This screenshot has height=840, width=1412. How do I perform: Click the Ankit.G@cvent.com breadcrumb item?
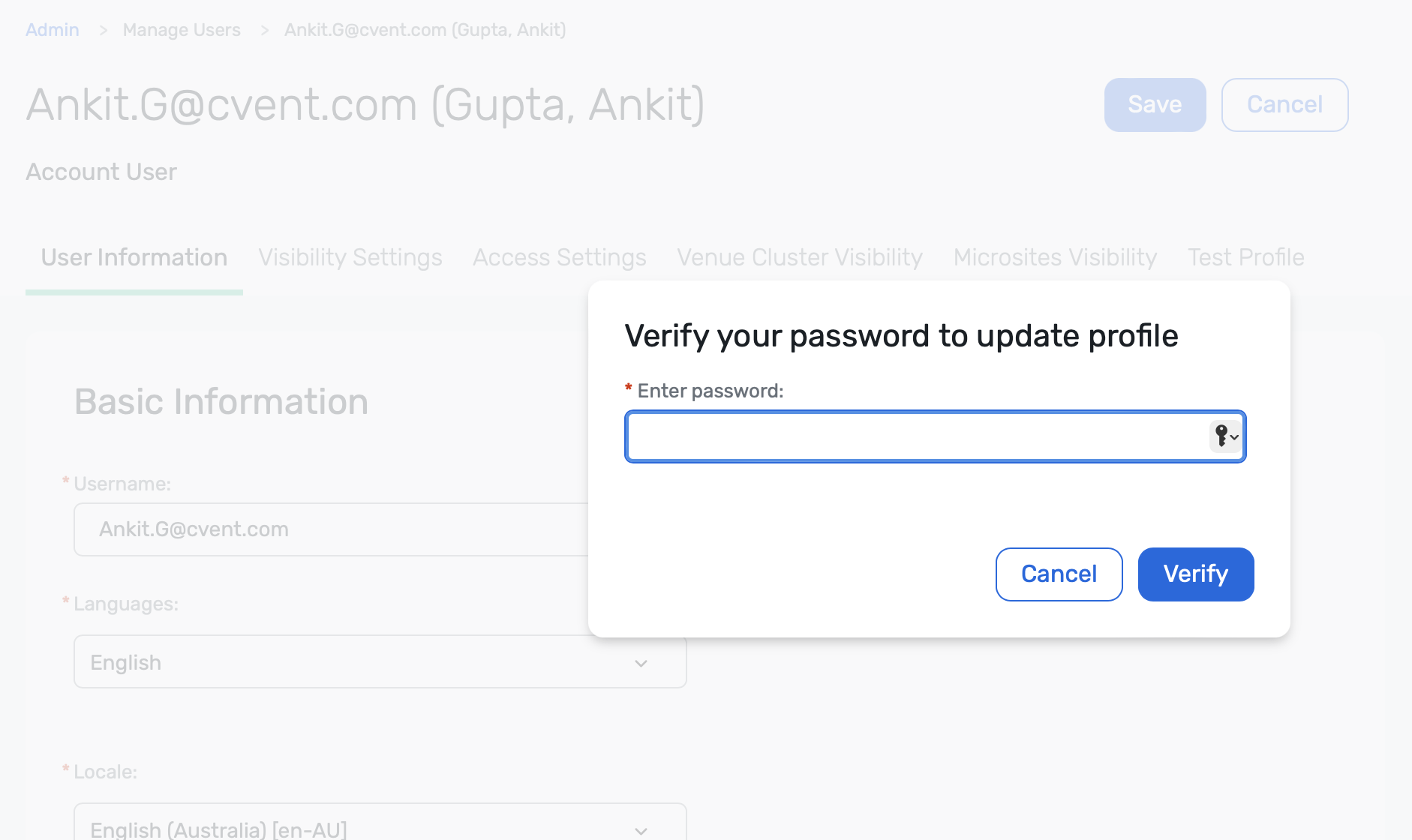pos(425,30)
